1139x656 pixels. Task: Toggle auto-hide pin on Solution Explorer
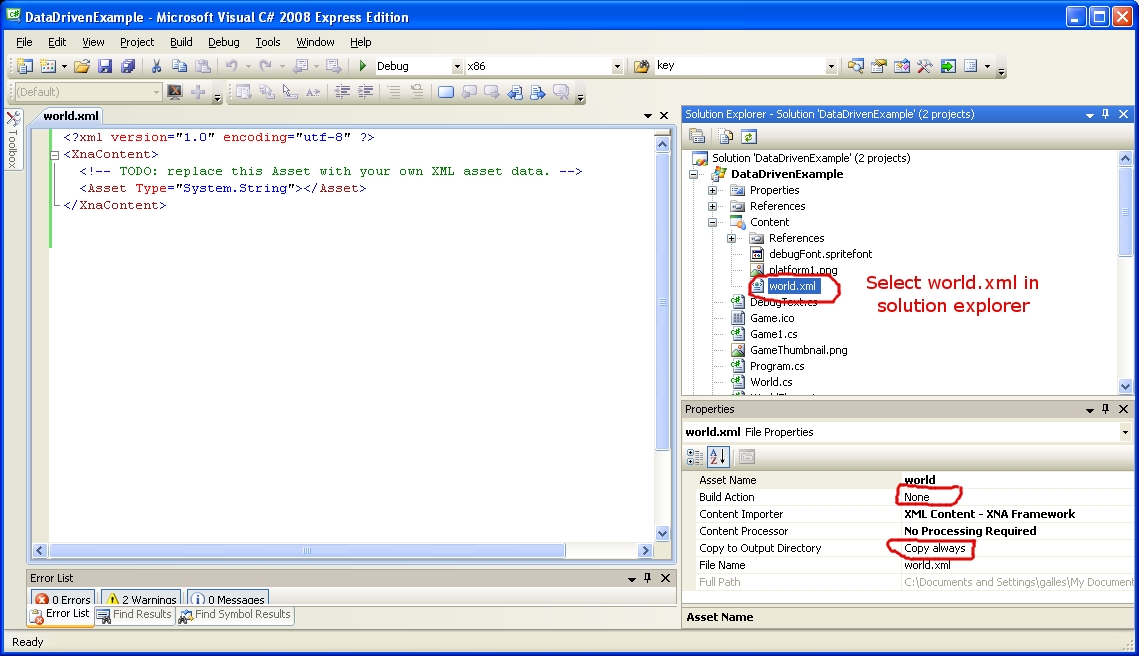click(1106, 114)
